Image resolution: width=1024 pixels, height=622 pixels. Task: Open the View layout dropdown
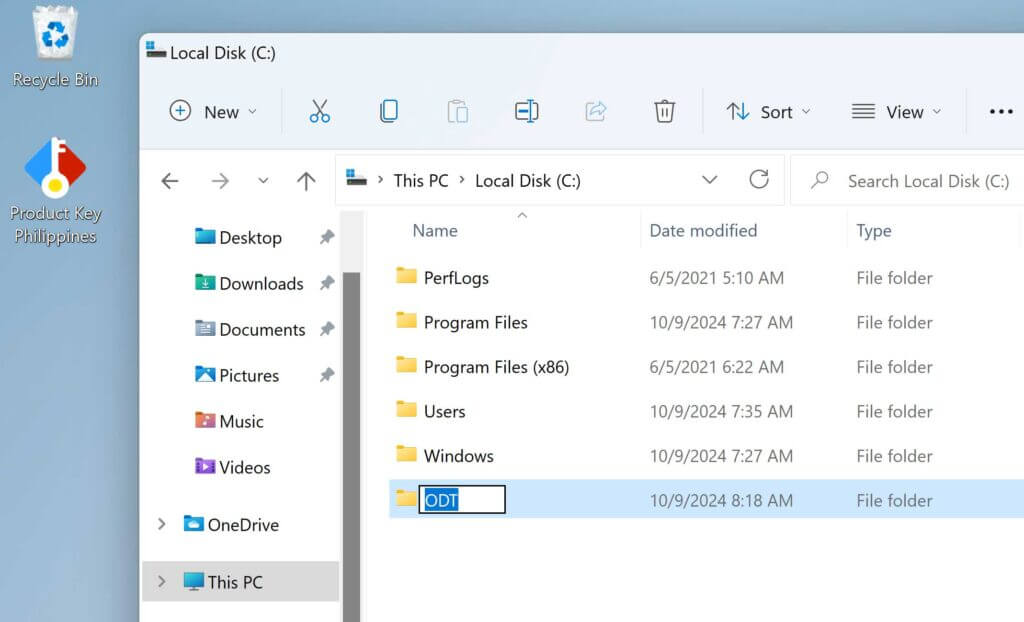[896, 112]
